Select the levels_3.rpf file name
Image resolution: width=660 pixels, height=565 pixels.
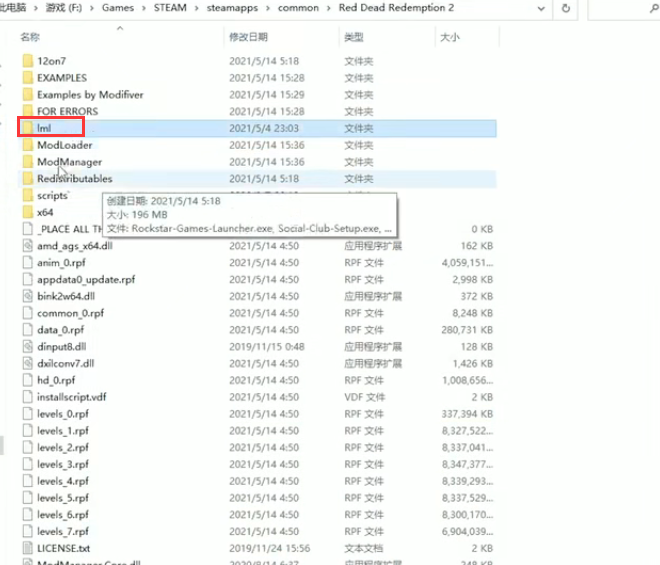pyautogui.click(x=63, y=464)
